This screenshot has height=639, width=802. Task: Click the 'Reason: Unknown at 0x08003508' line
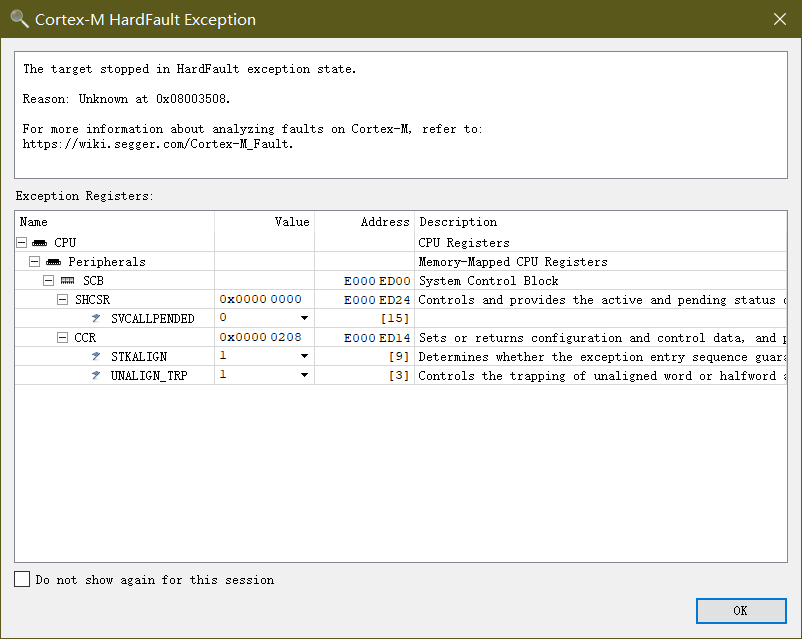126,99
